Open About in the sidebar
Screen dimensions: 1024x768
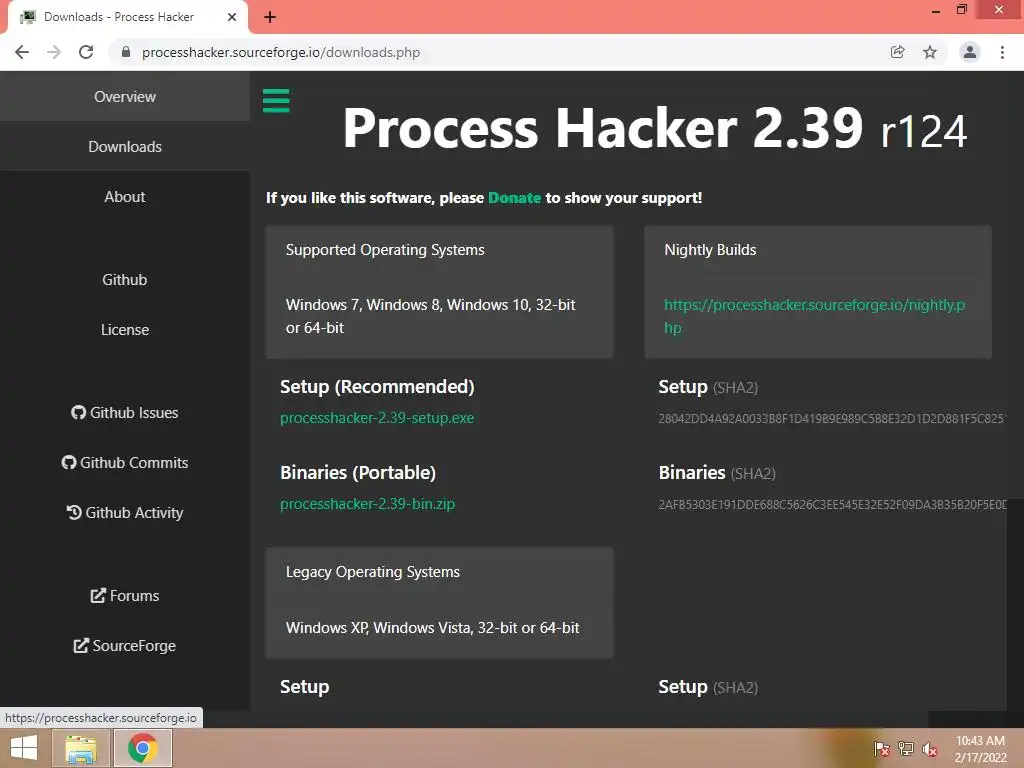tap(125, 197)
